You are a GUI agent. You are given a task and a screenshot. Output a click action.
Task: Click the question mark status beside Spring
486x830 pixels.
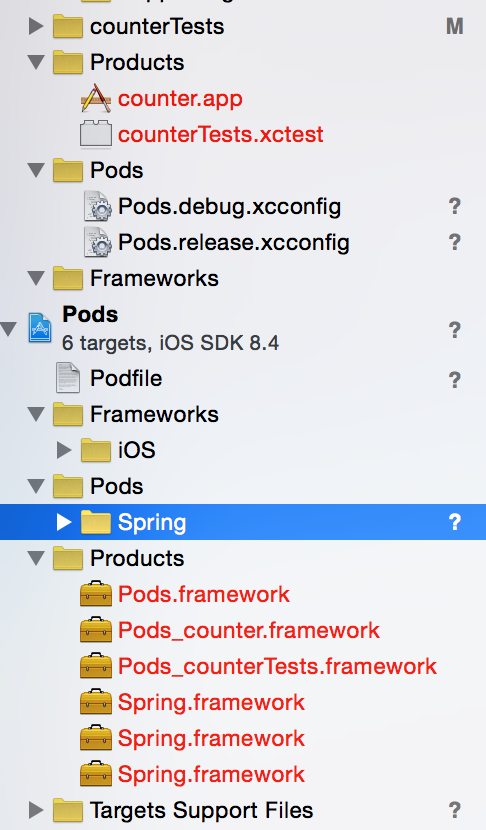pyautogui.click(x=455, y=522)
